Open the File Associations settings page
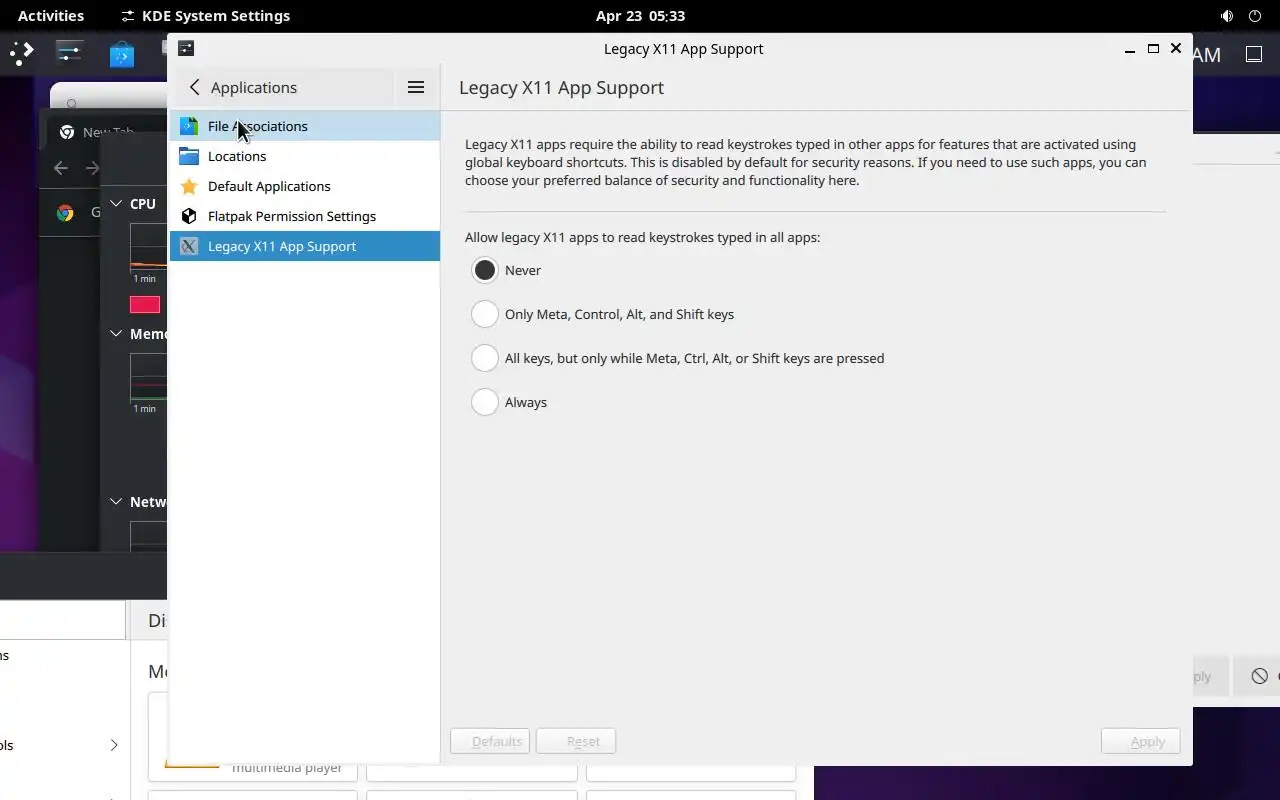 click(305, 126)
